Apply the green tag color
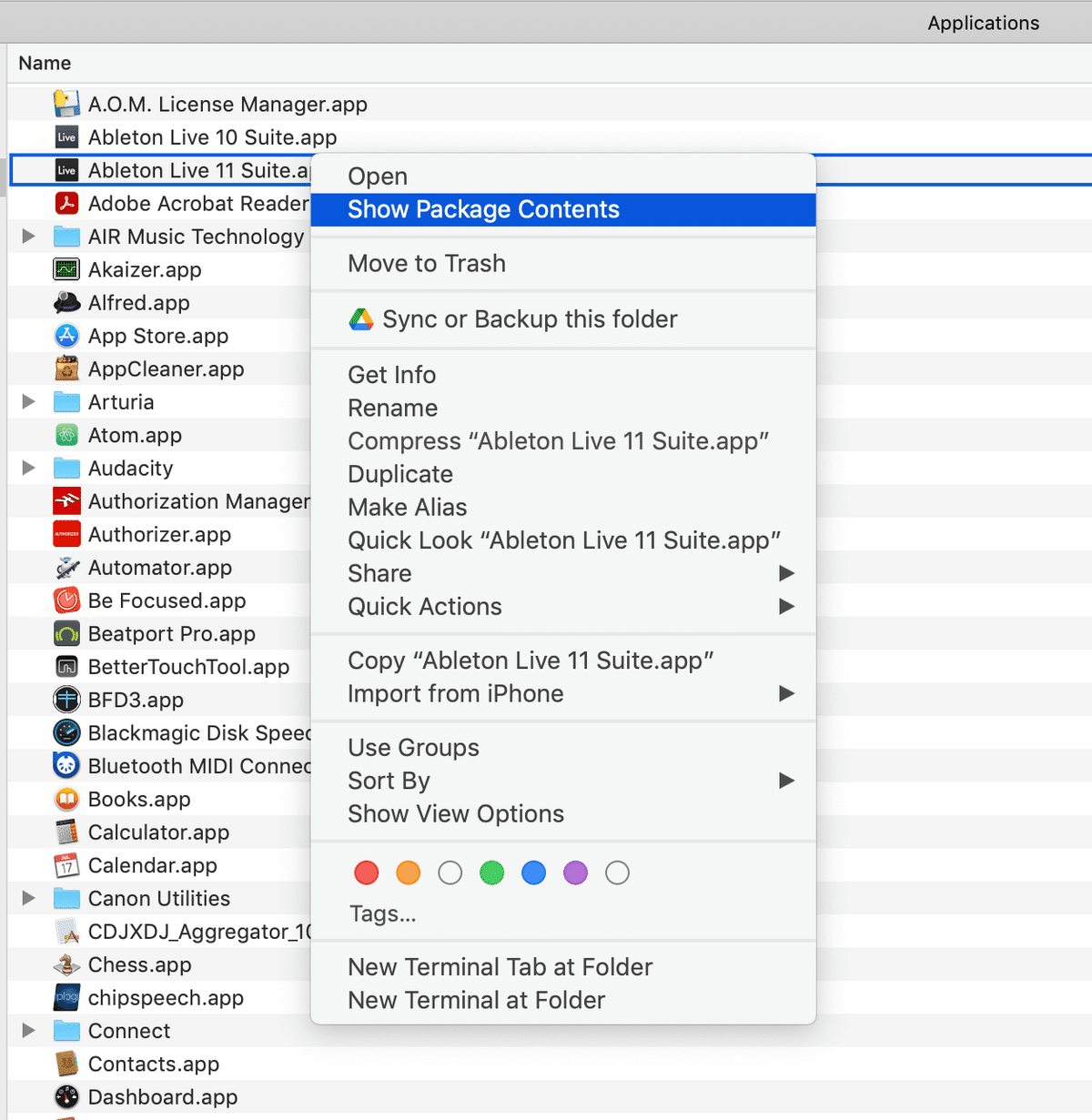 pos(492,873)
